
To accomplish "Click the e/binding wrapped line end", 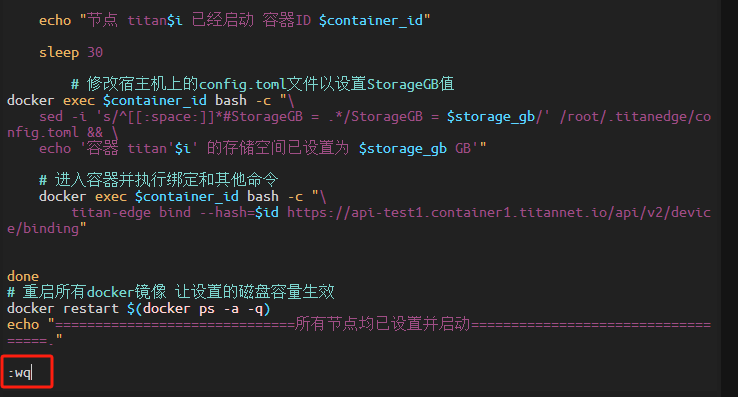I will [47, 228].
